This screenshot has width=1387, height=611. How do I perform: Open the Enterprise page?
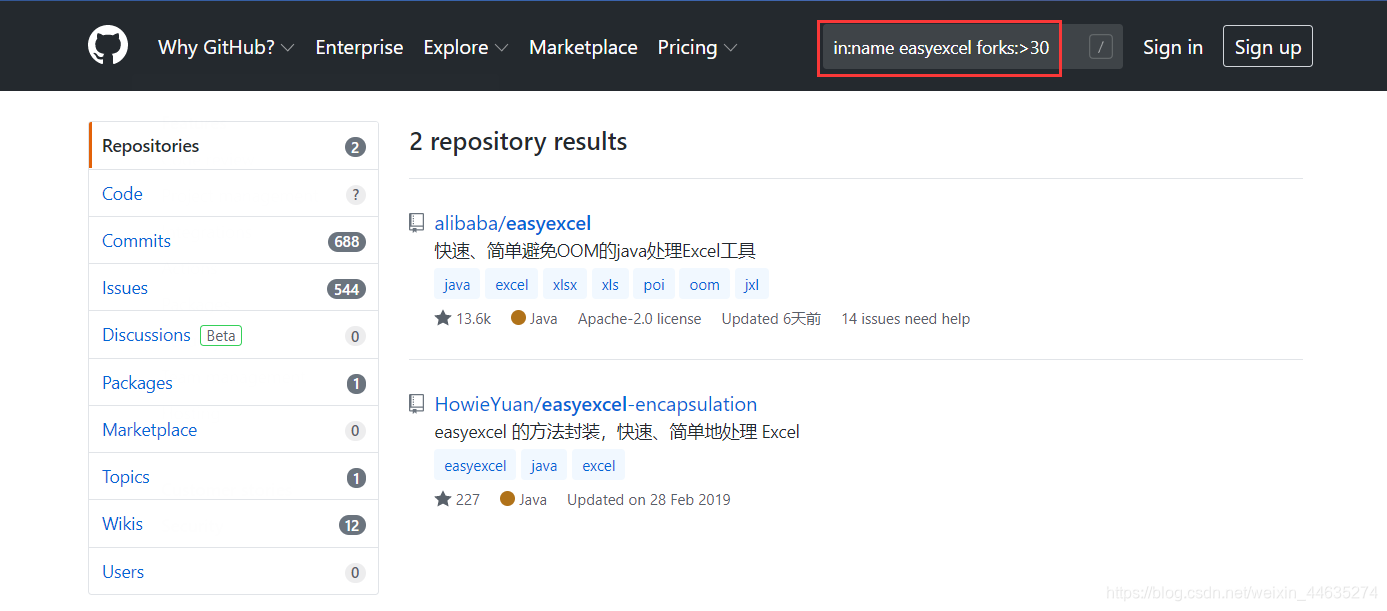(359, 47)
